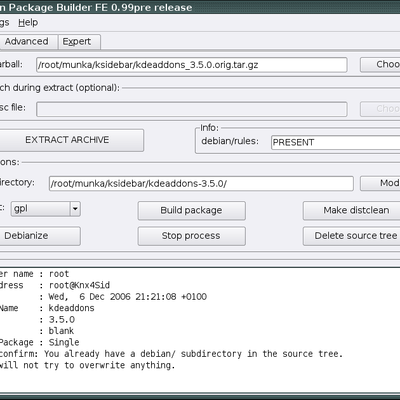Click the Package Builder window title bar
This screenshot has width=400, height=400.
200,7
